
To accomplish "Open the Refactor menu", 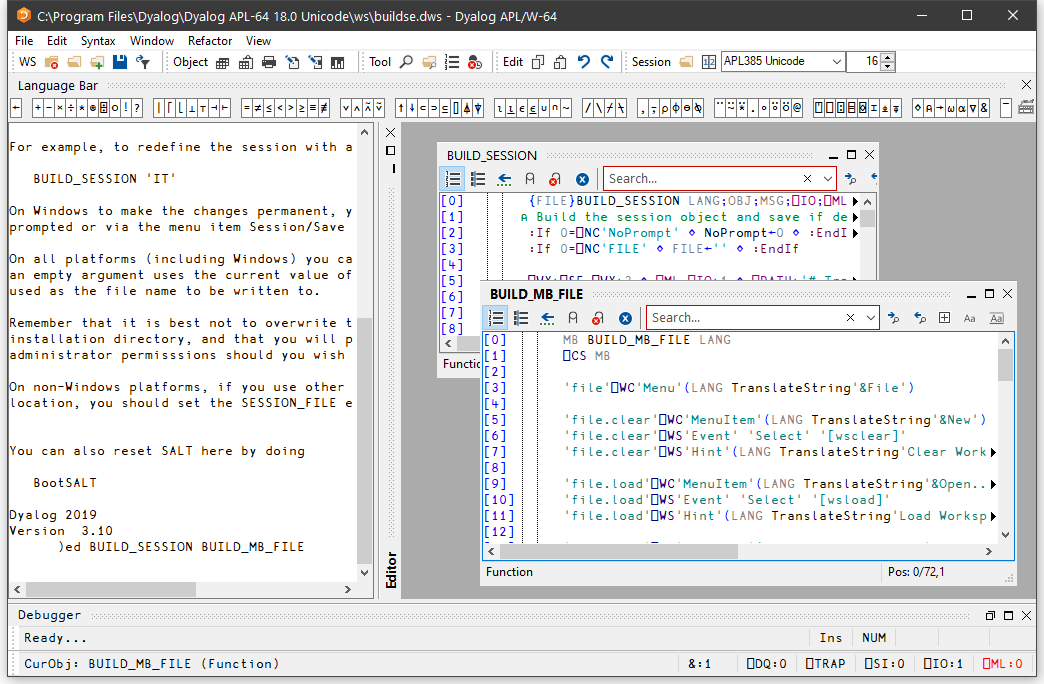I will 210,41.
